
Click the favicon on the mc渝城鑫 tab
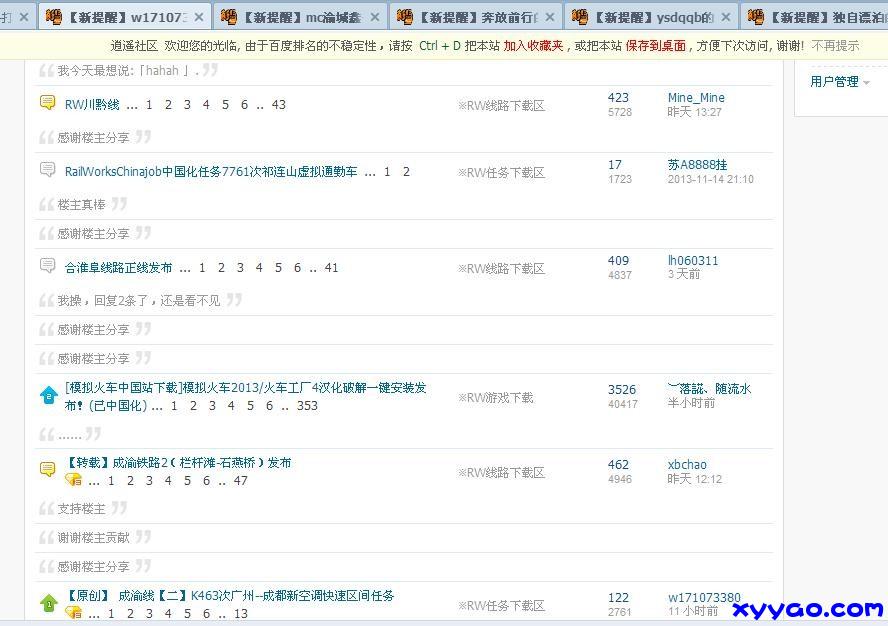tap(229, 17)
